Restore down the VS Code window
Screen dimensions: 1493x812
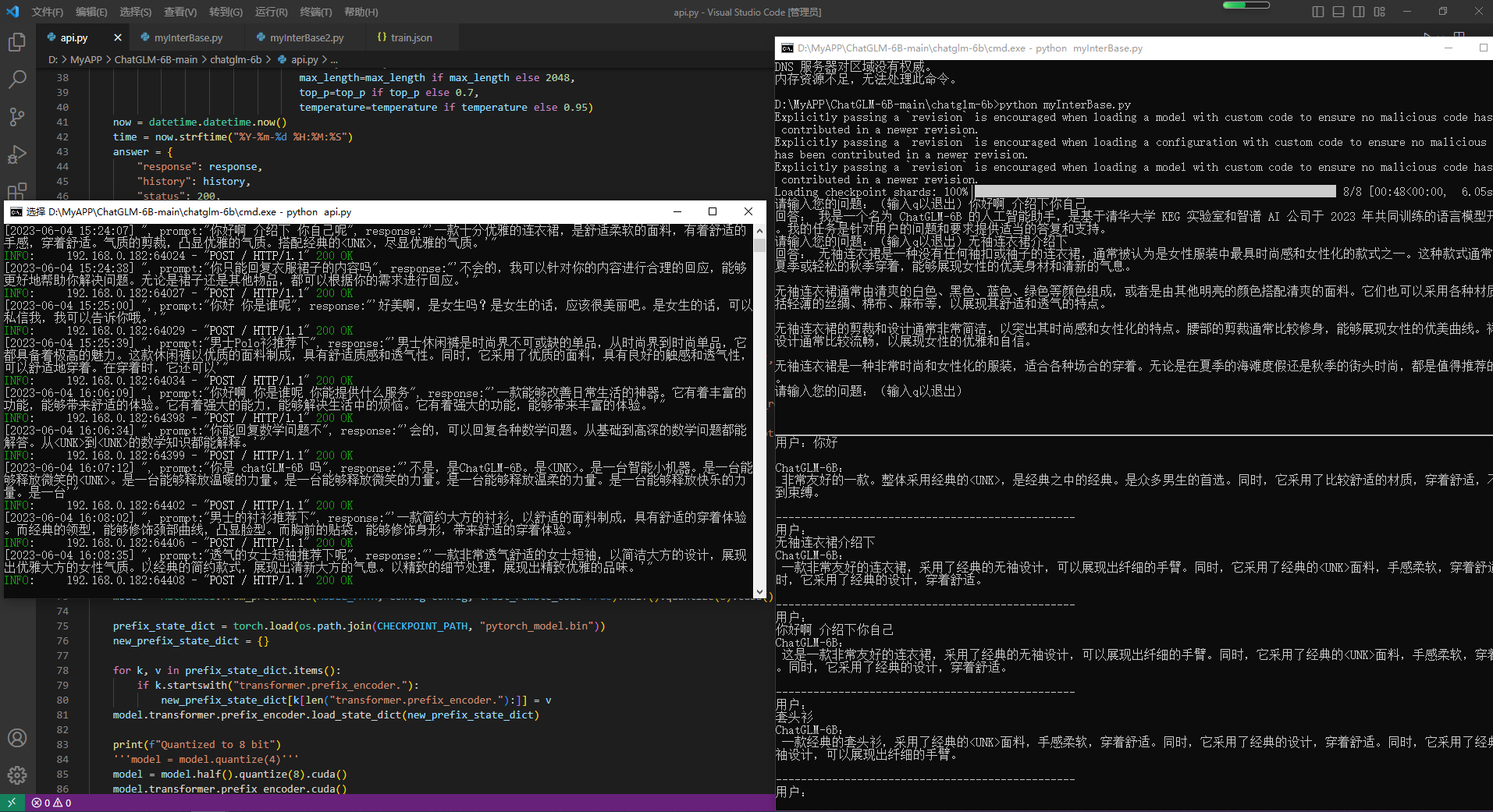[1443, 12]
